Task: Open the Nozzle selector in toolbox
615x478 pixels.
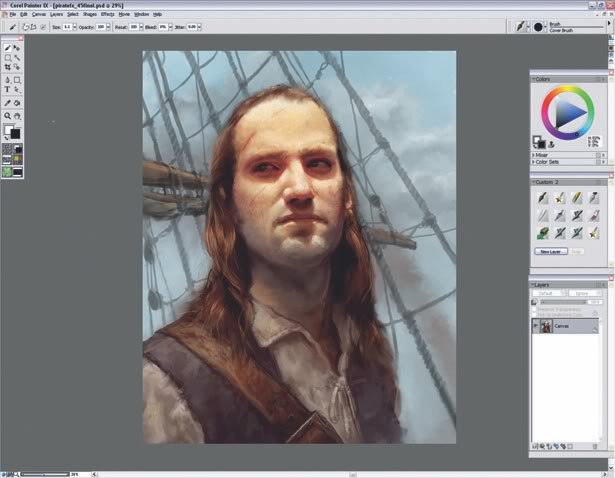Action: pos(18,172)
